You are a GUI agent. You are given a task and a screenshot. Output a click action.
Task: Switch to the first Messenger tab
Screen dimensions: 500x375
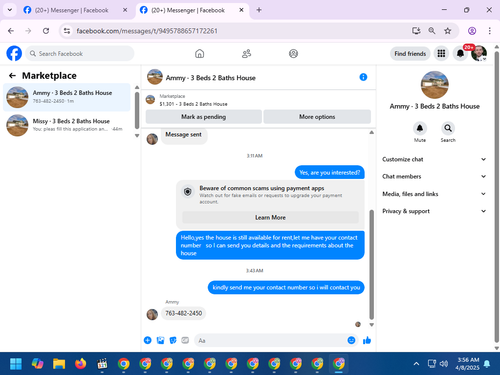click(x=72, y=10)
